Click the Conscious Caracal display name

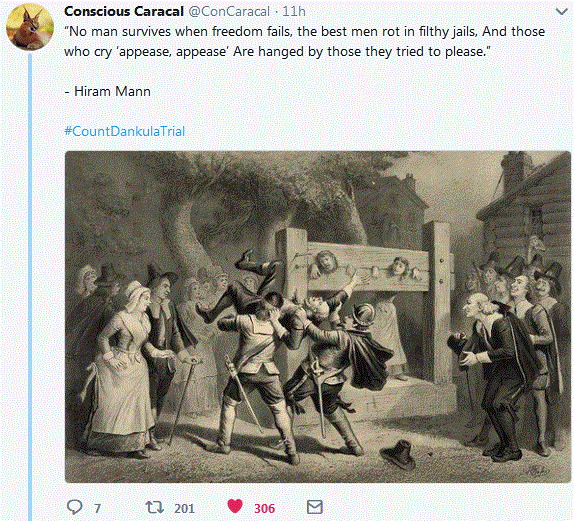(x=124, y=11)
